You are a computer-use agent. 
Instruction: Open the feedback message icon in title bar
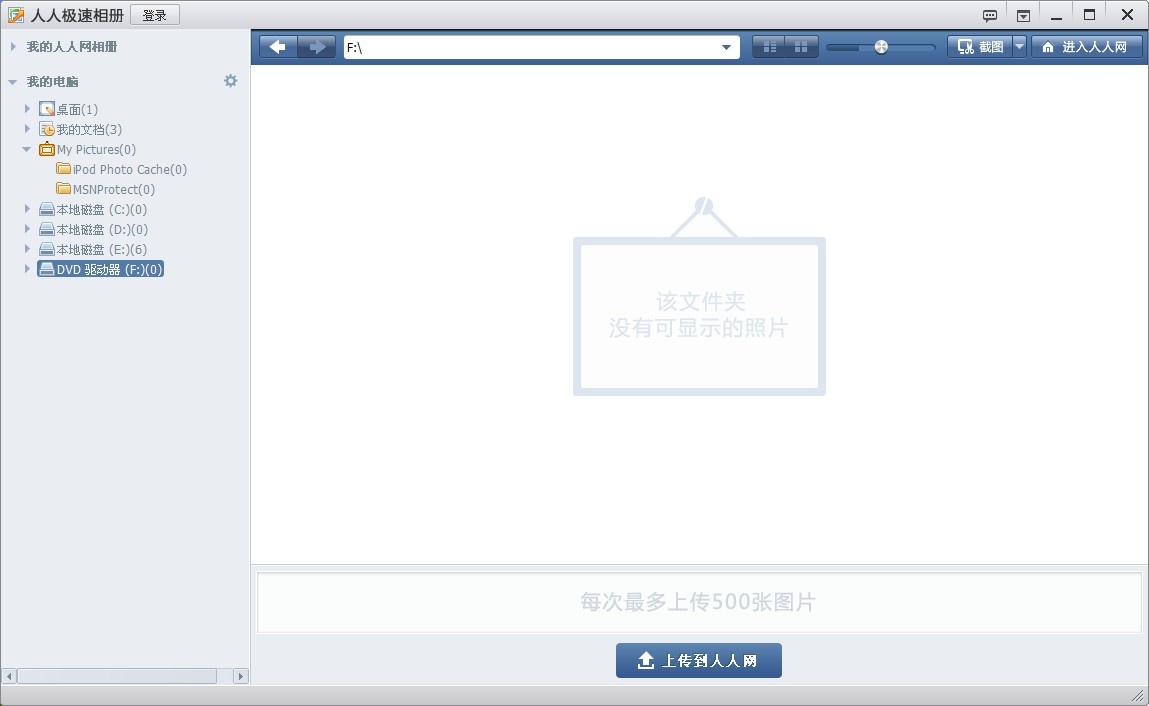pos(990,15)
